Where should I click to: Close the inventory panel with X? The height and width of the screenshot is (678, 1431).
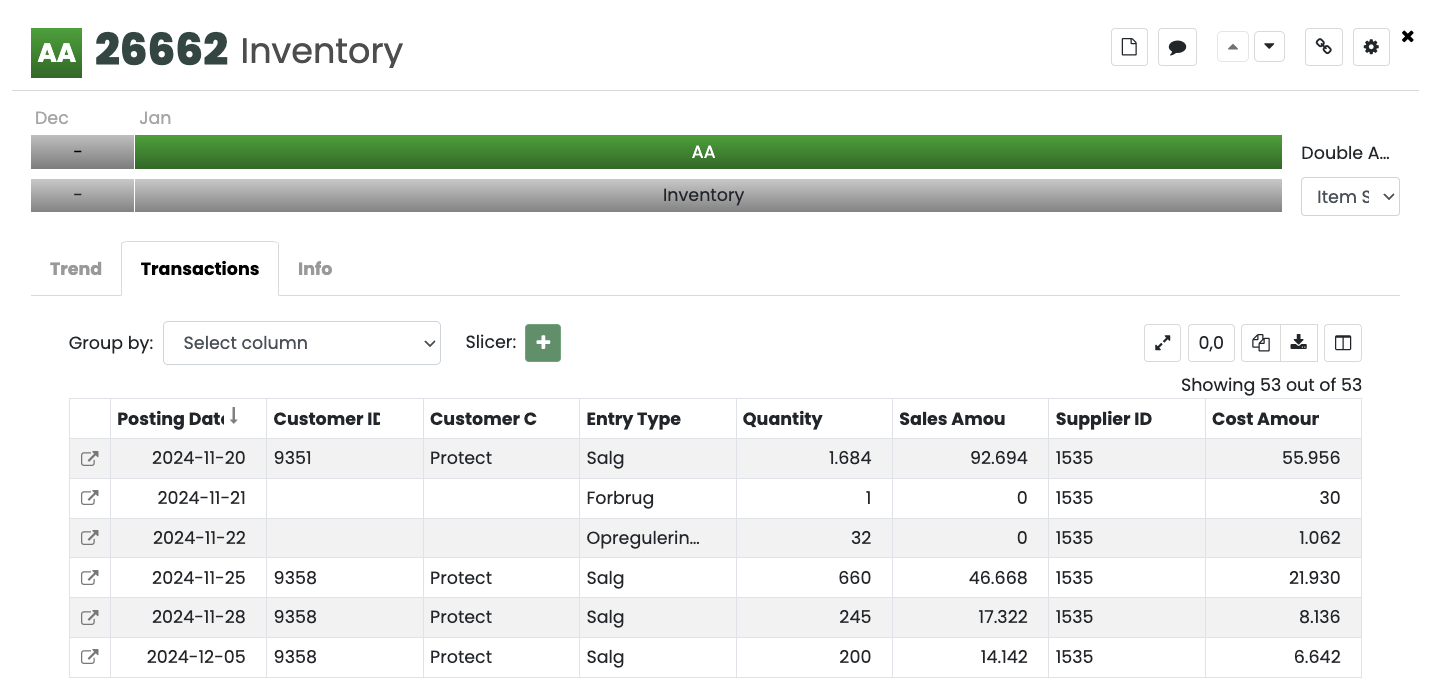(x=1407, y=36)
